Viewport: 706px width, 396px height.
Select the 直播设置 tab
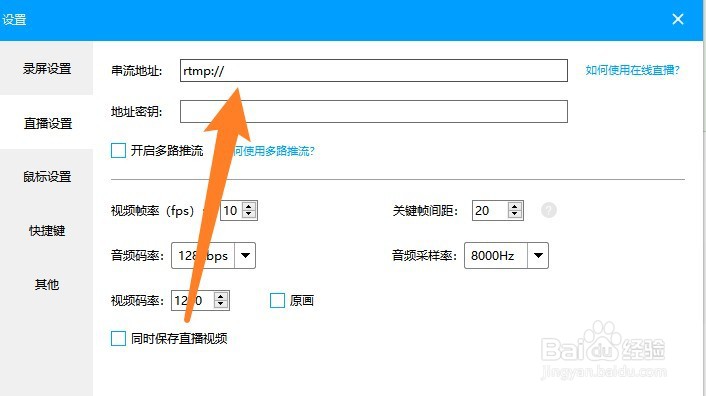[47, 122]
